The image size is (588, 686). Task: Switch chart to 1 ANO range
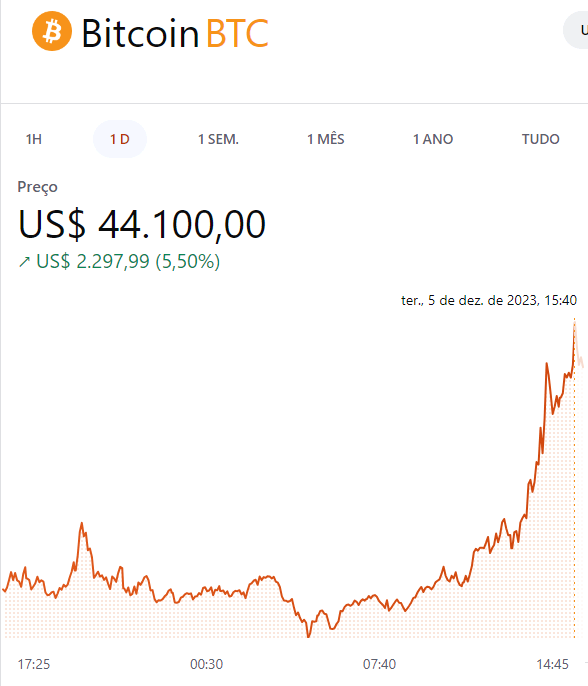pyautogui.click(x=433, y=139)
